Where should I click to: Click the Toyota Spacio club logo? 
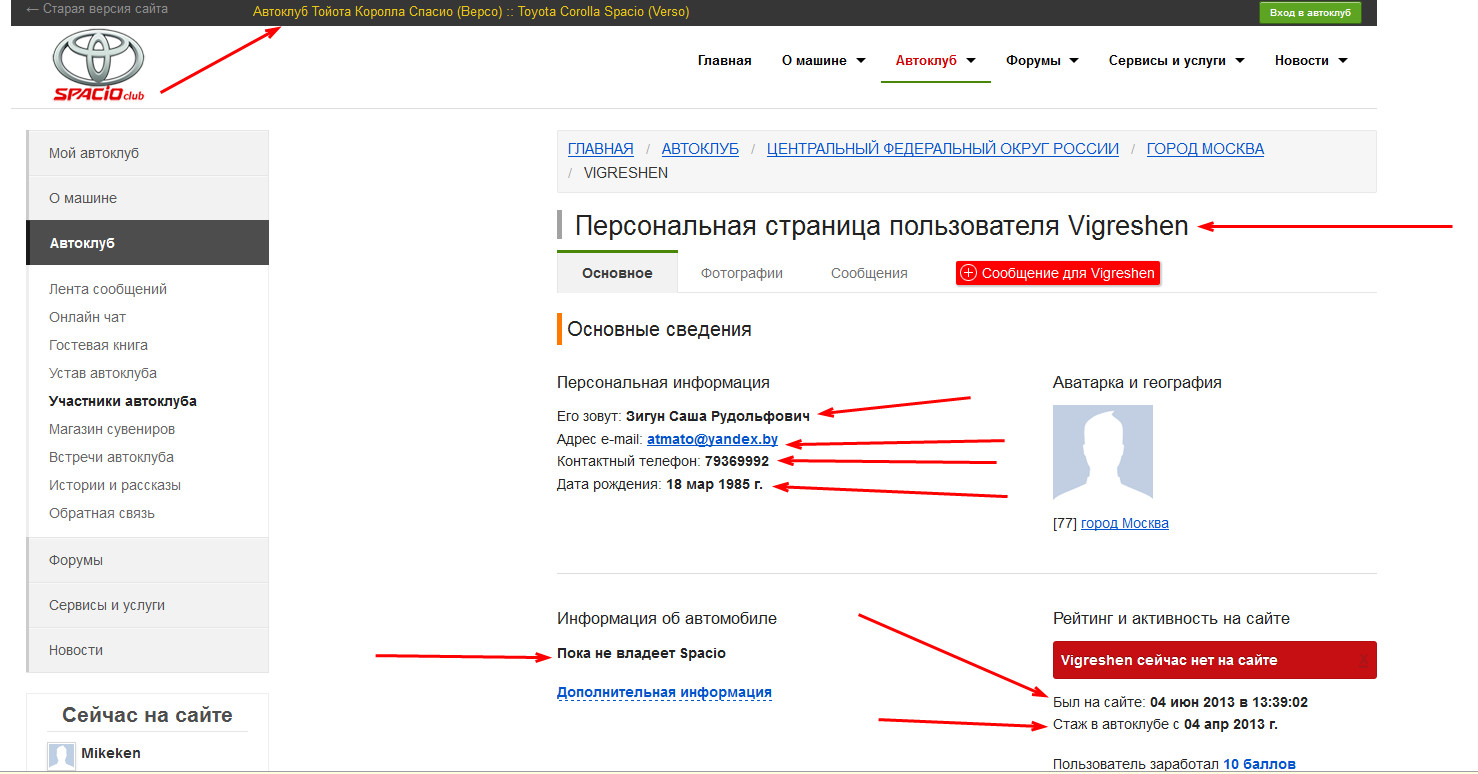[98, 66]
